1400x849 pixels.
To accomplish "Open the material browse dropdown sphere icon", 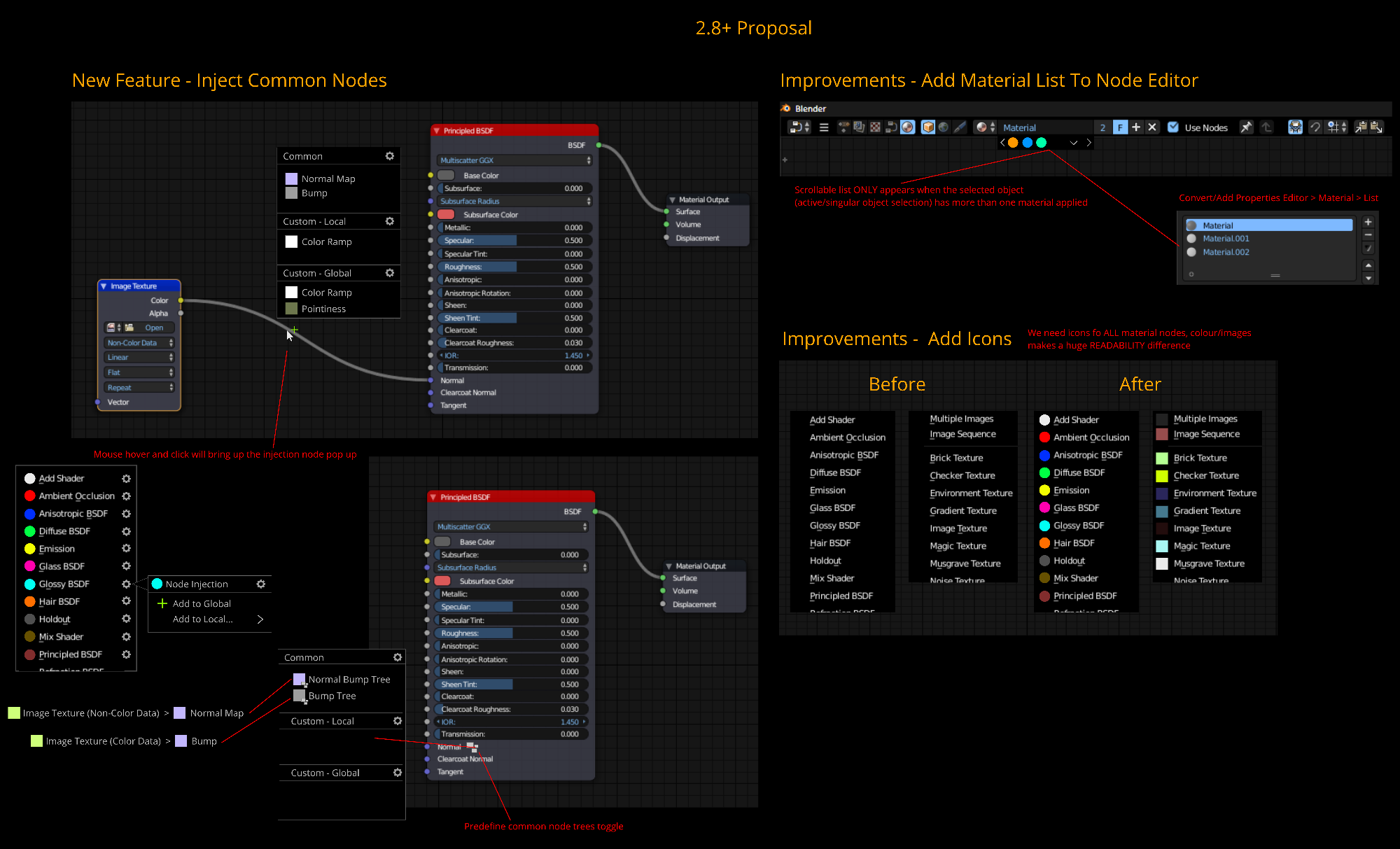I will click(986, 127).
